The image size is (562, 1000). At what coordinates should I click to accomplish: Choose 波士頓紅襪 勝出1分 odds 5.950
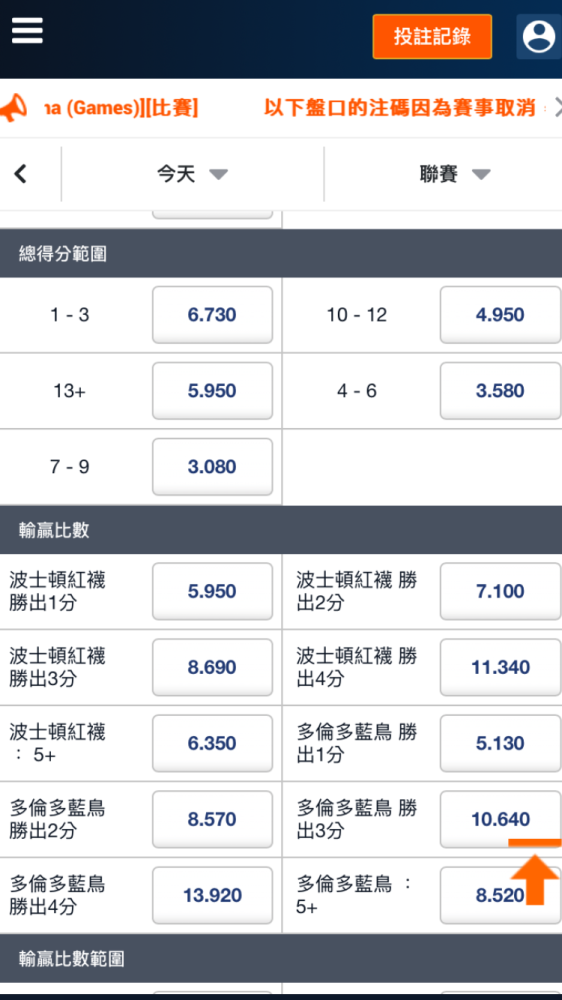(212, 591)
